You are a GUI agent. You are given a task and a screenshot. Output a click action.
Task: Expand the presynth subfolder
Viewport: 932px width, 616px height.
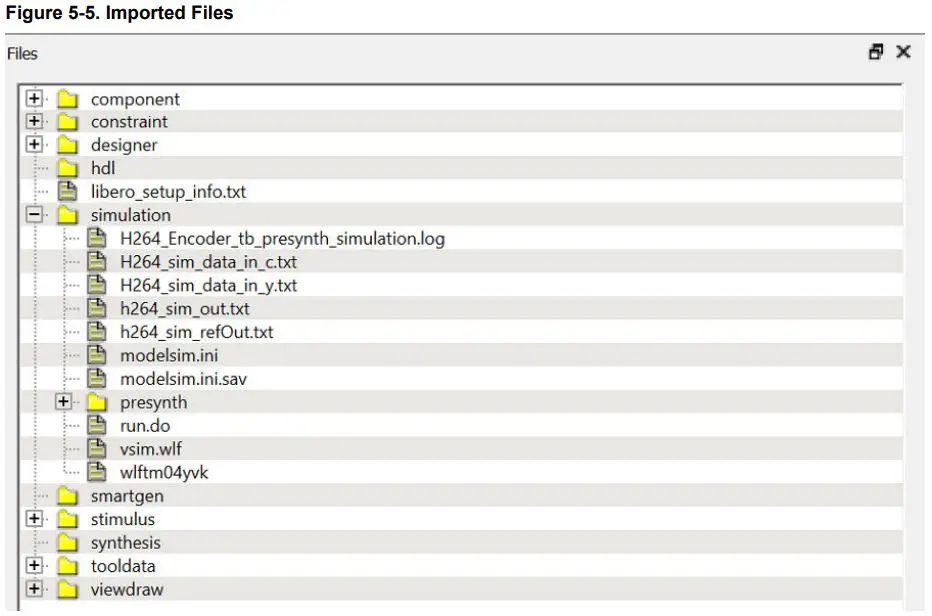pos(64,402)
